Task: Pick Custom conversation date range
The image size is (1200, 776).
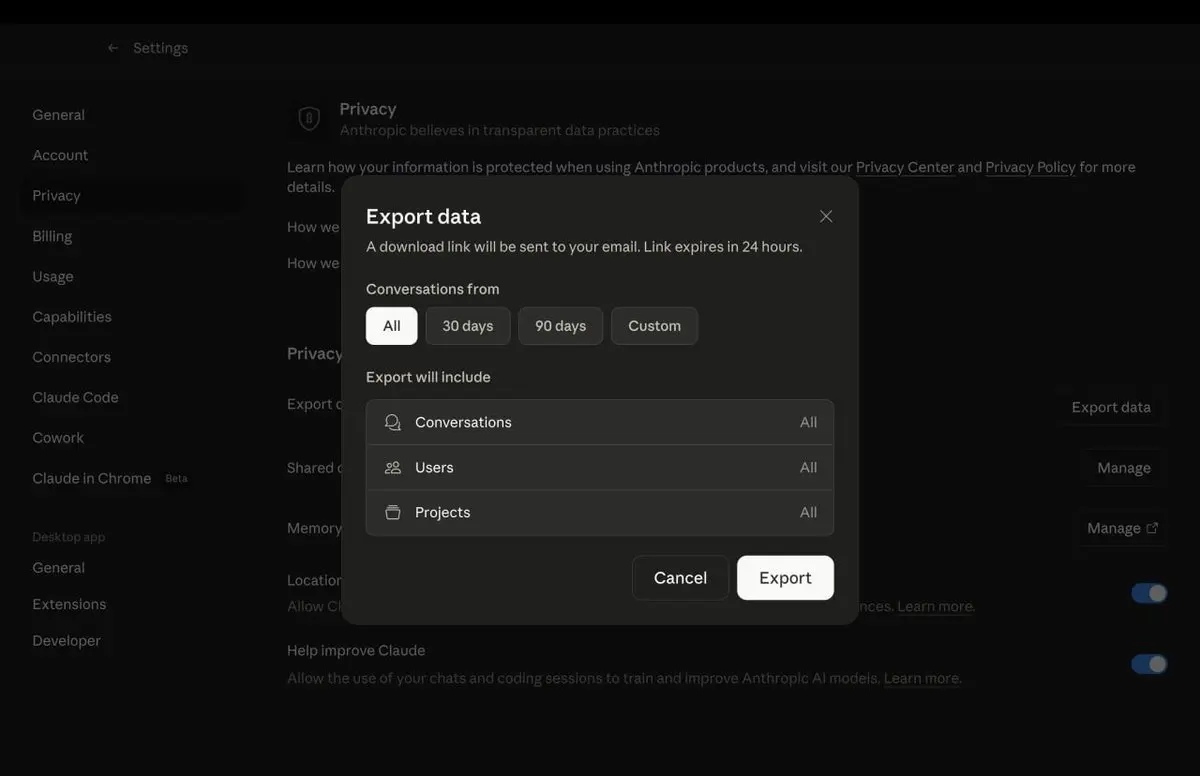Action: [x=654, y=326]
